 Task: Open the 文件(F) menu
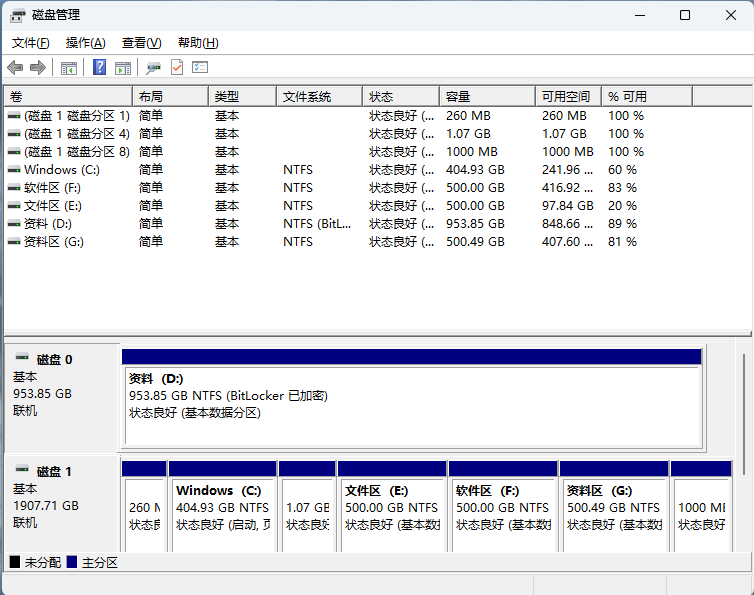pyautogui.click(x=31, y=43)
